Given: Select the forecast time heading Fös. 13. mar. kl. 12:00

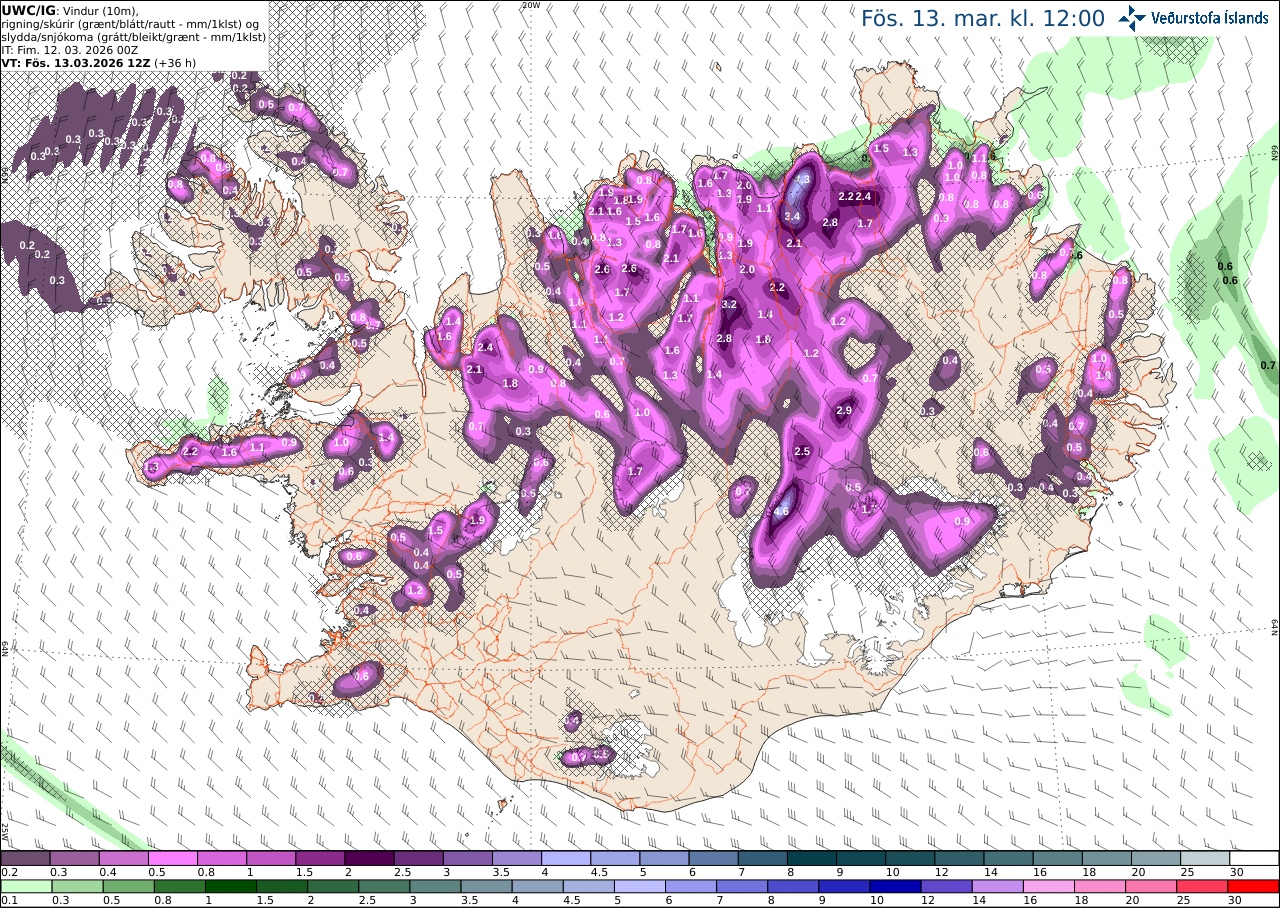Looking at the screenshot, I should pyautogui.click(x=983, y=18).
